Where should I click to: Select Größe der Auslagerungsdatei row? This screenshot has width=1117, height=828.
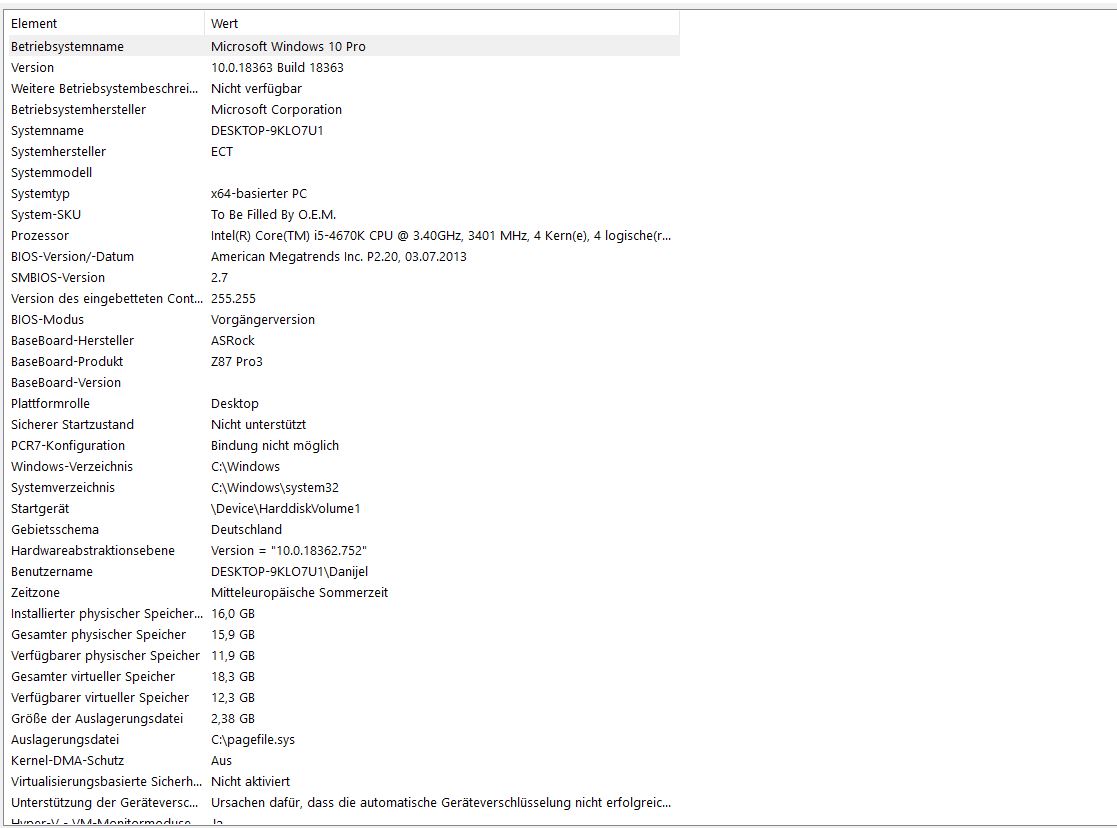[343, 719]
